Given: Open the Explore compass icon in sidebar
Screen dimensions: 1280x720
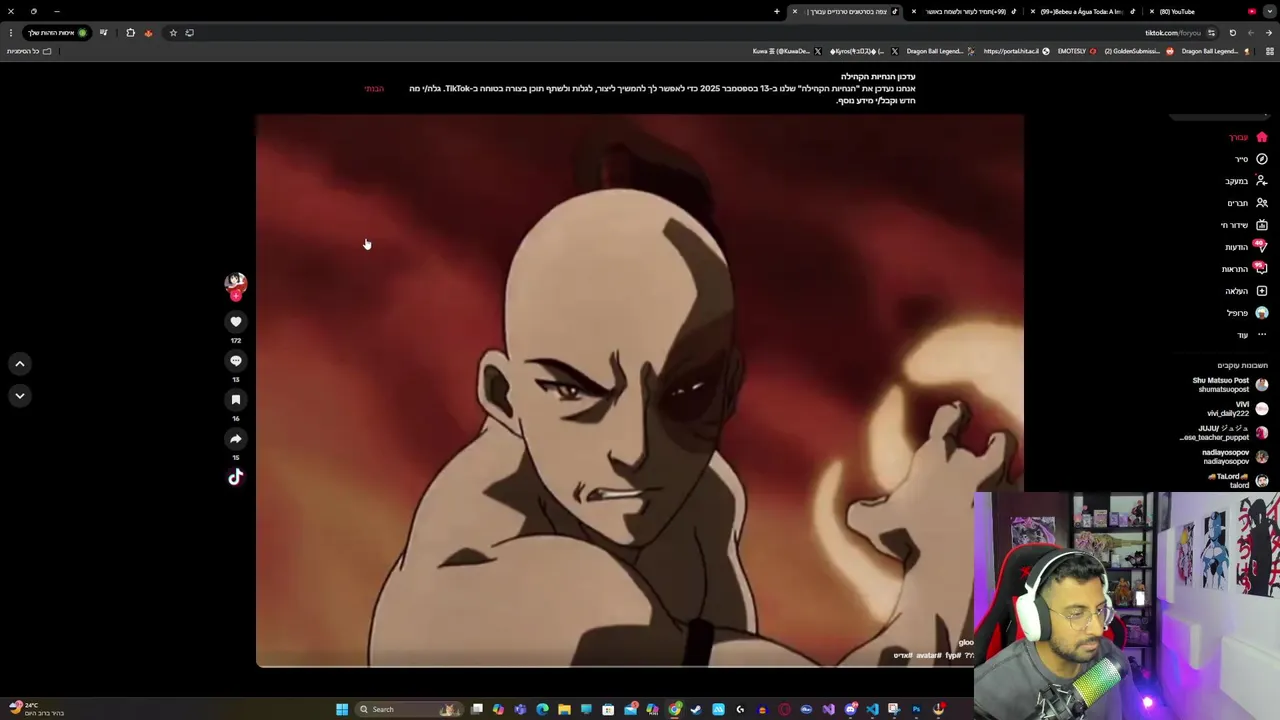Looking at the screenshot, I should click(x=1262, y=159).
